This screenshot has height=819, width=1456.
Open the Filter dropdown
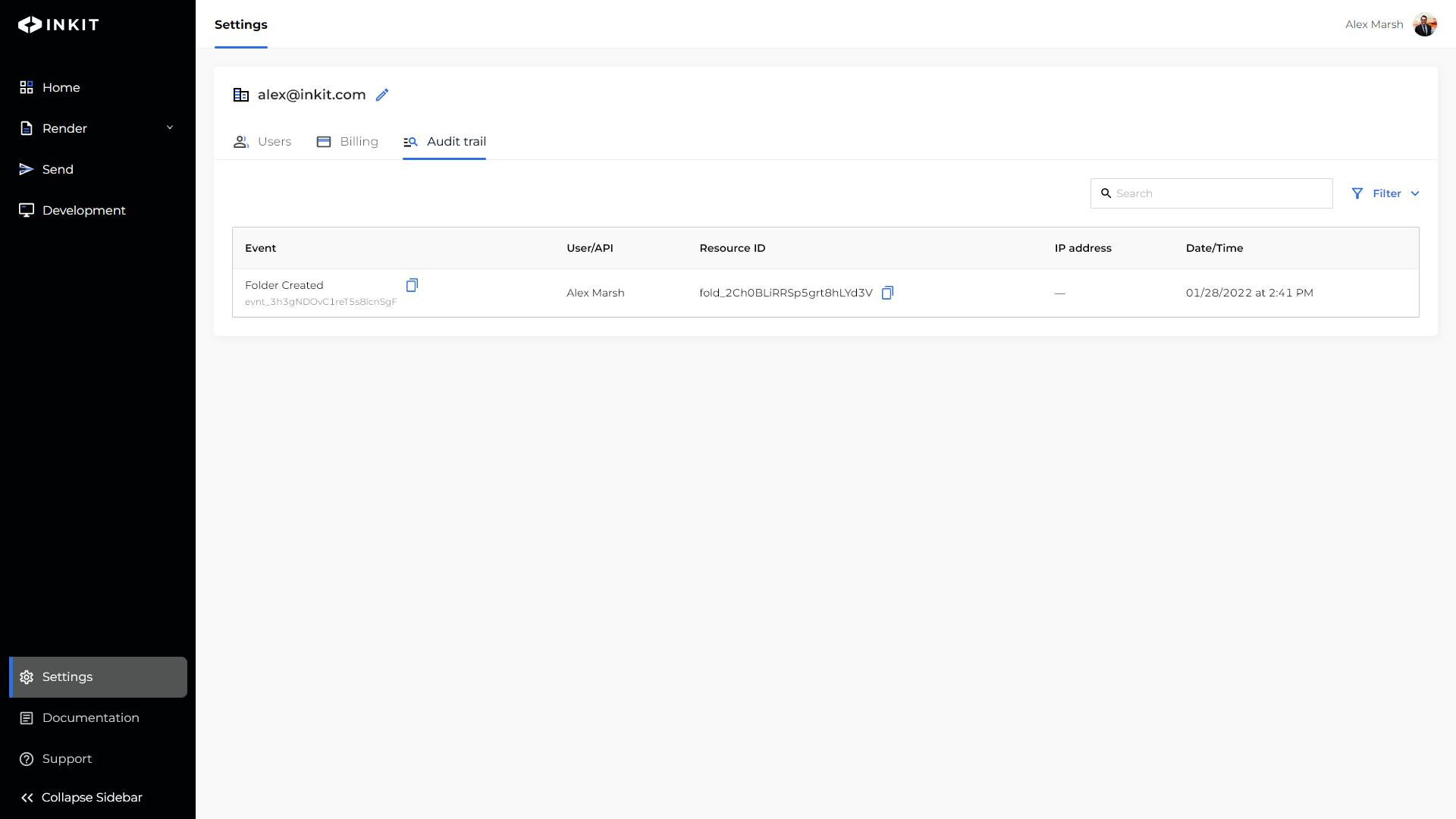[x=1385, y=193]
